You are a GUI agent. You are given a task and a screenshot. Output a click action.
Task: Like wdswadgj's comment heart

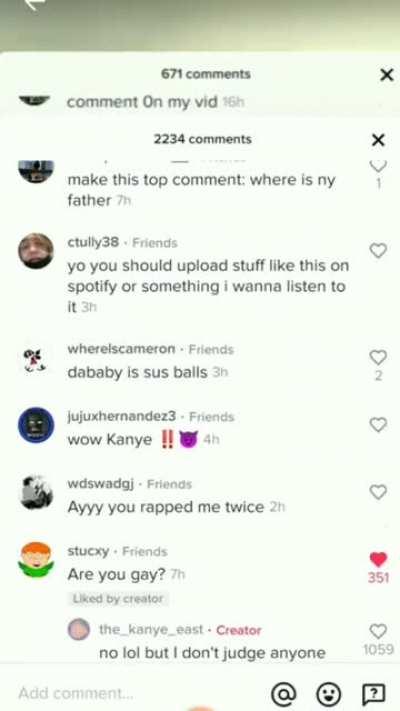tap(378, 492)
